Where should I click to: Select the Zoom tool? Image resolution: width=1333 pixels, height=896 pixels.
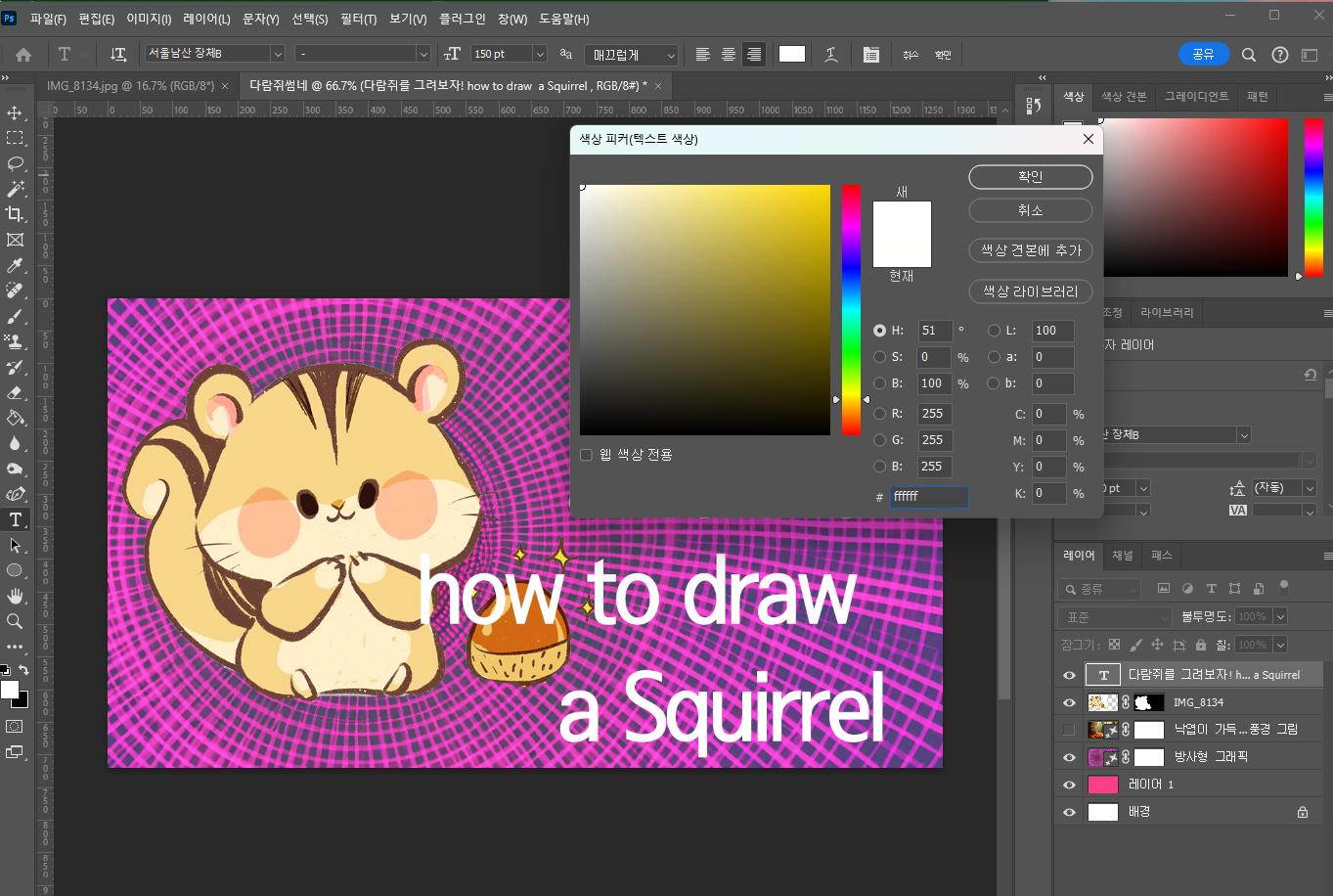point(15,621)
